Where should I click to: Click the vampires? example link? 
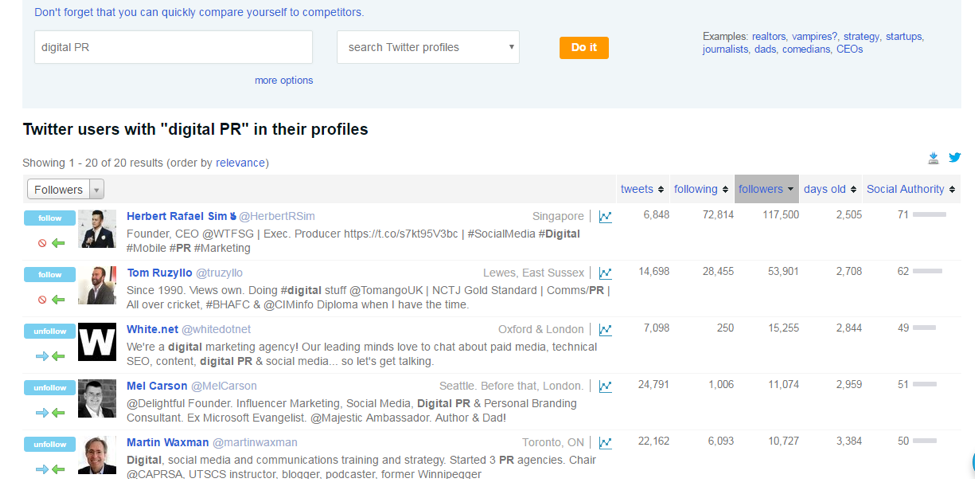tap(815, 36)
